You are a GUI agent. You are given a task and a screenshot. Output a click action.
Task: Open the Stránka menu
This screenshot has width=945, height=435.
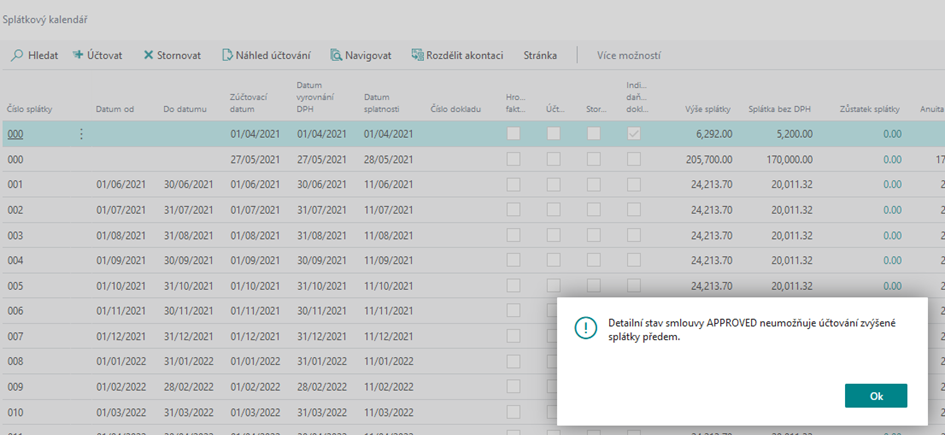(540, 56)
